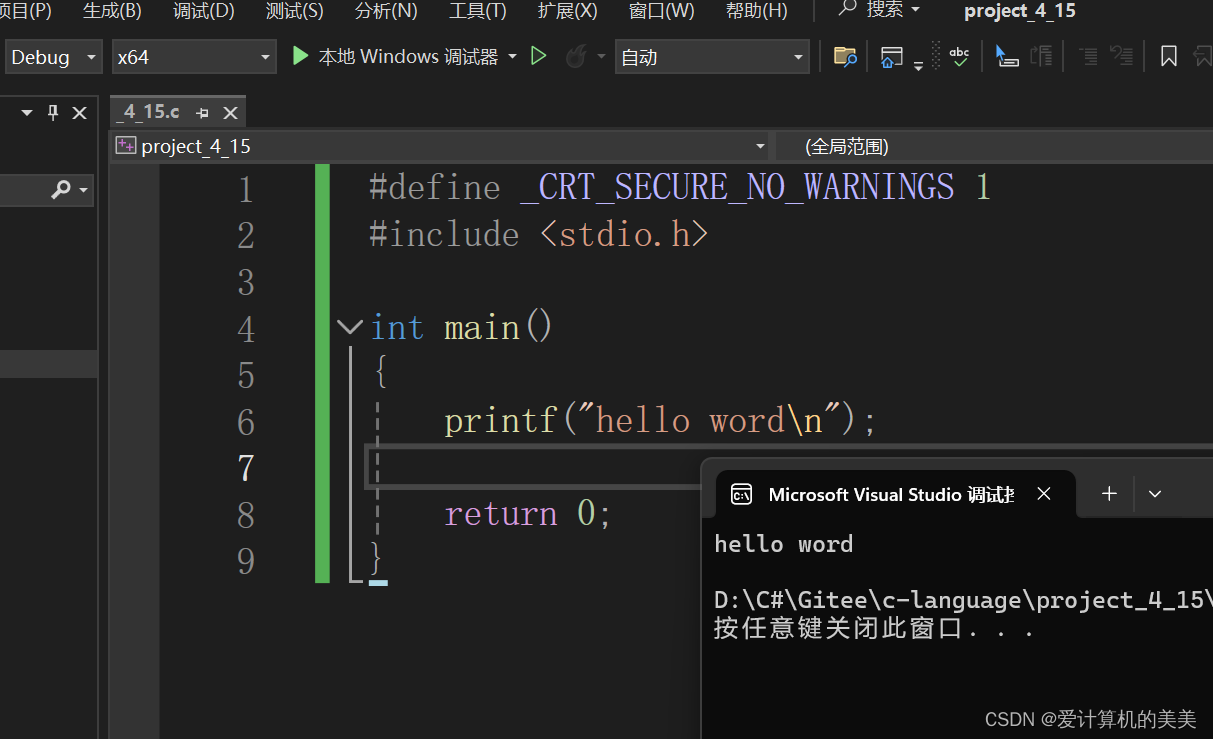Open the 分析(N) menu

[386, 11]
